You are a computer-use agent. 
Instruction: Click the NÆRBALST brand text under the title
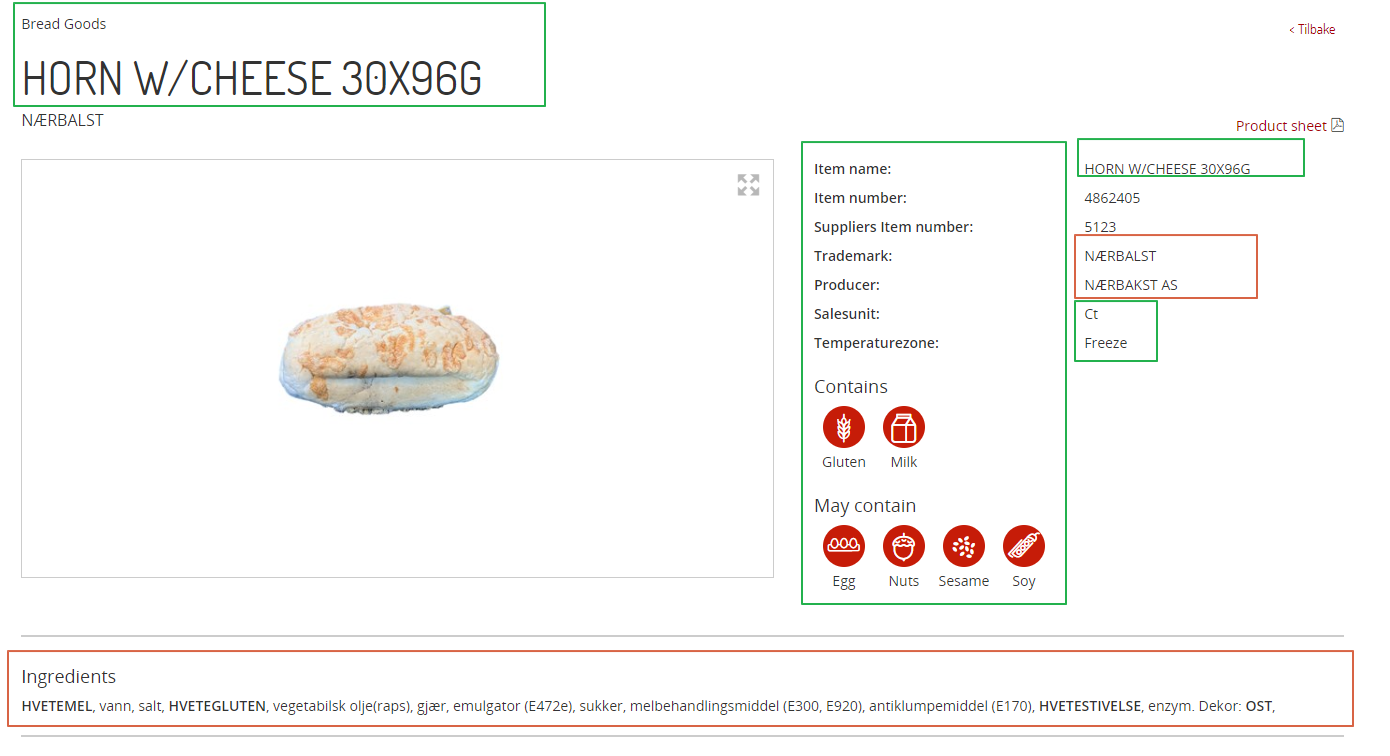coord(63,121)
